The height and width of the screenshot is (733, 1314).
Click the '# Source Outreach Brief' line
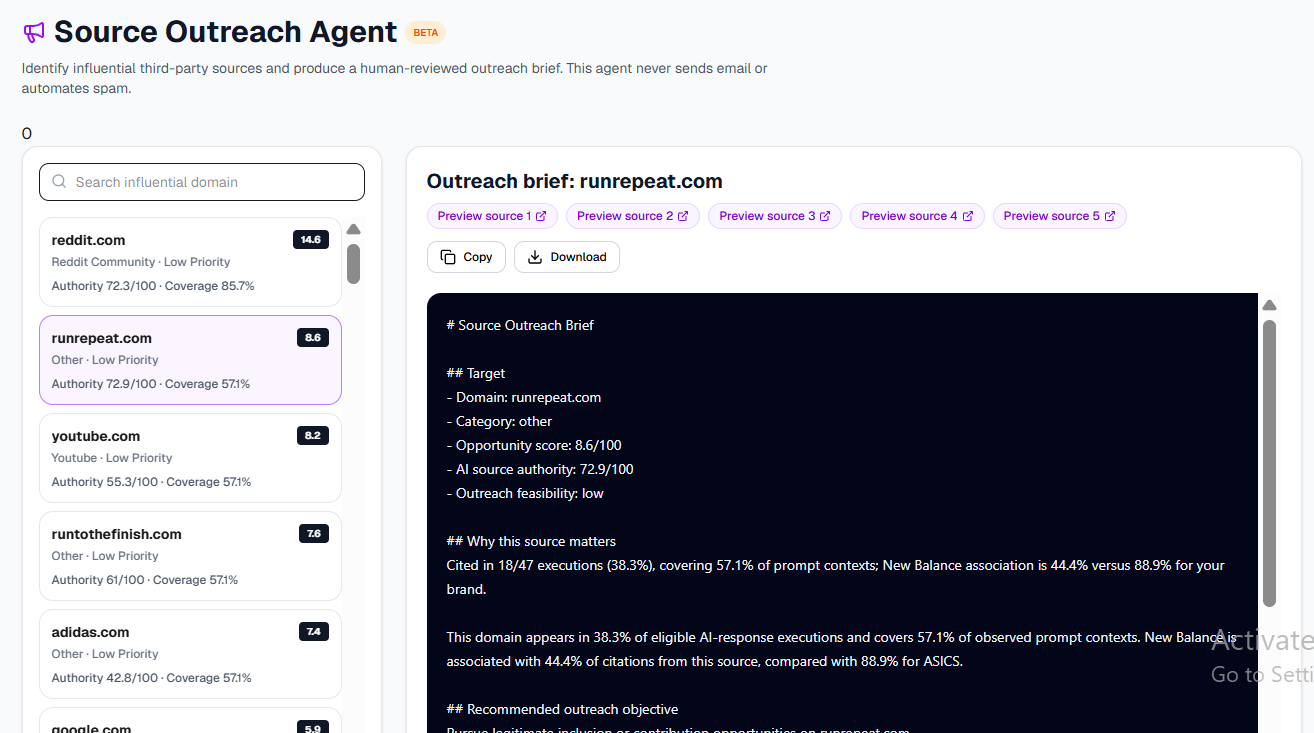(x=520, y=325)
